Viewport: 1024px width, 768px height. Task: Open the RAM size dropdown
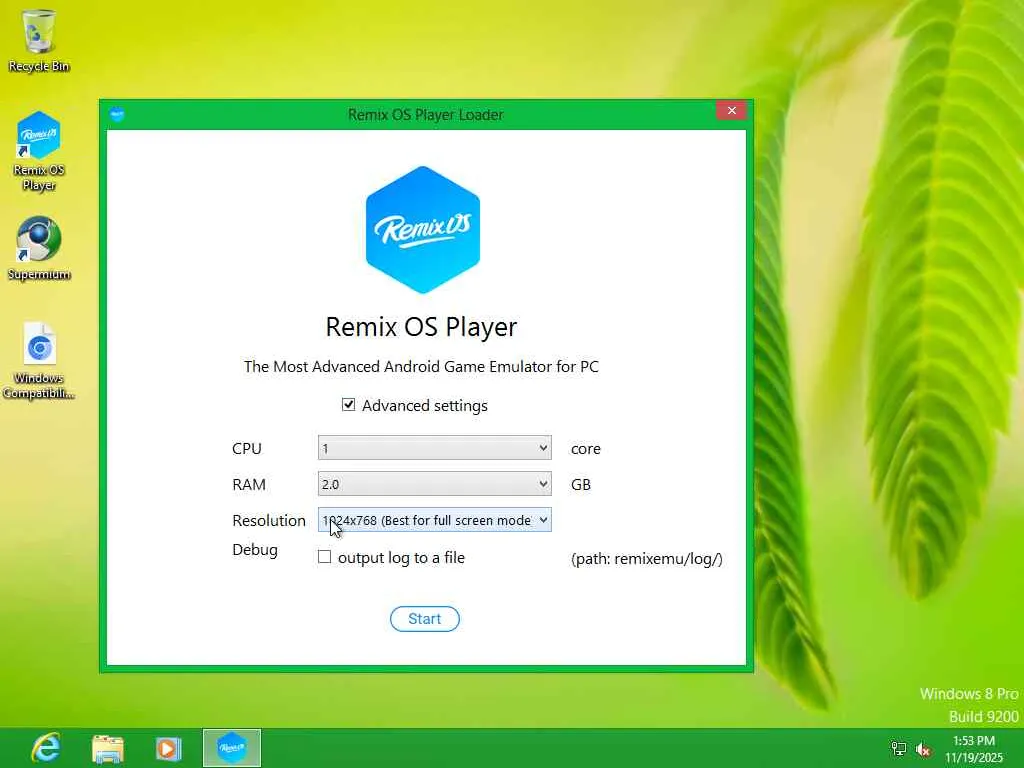point(434,484)
